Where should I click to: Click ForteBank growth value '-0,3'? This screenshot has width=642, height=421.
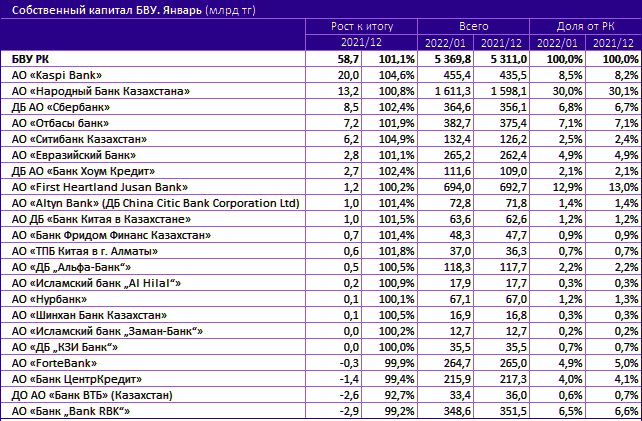tap(350, 363)
